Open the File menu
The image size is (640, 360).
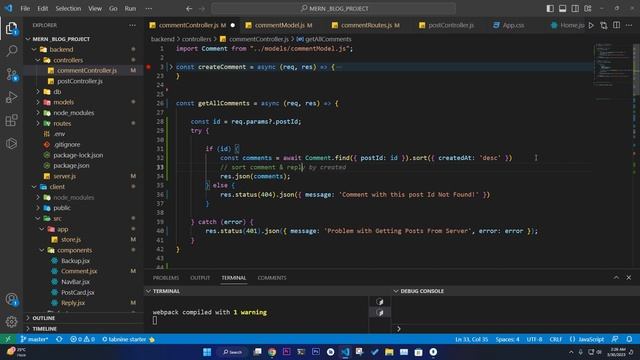(25, 9)
